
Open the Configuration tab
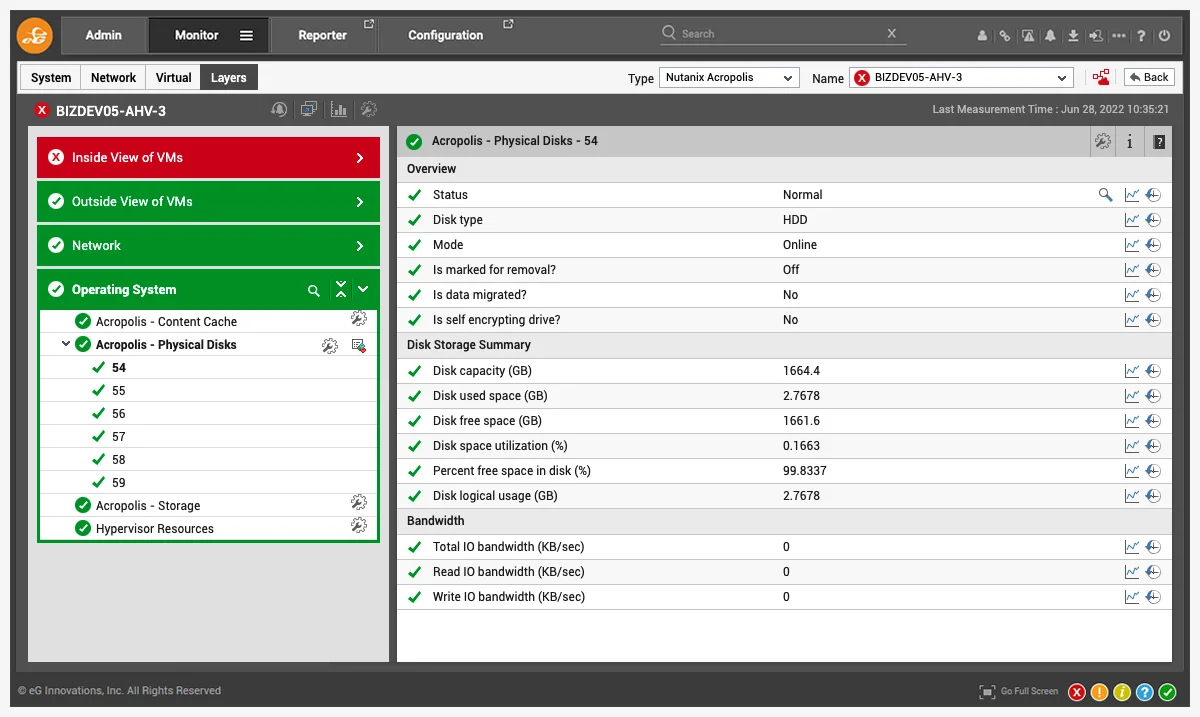click(x=446, y=35)
